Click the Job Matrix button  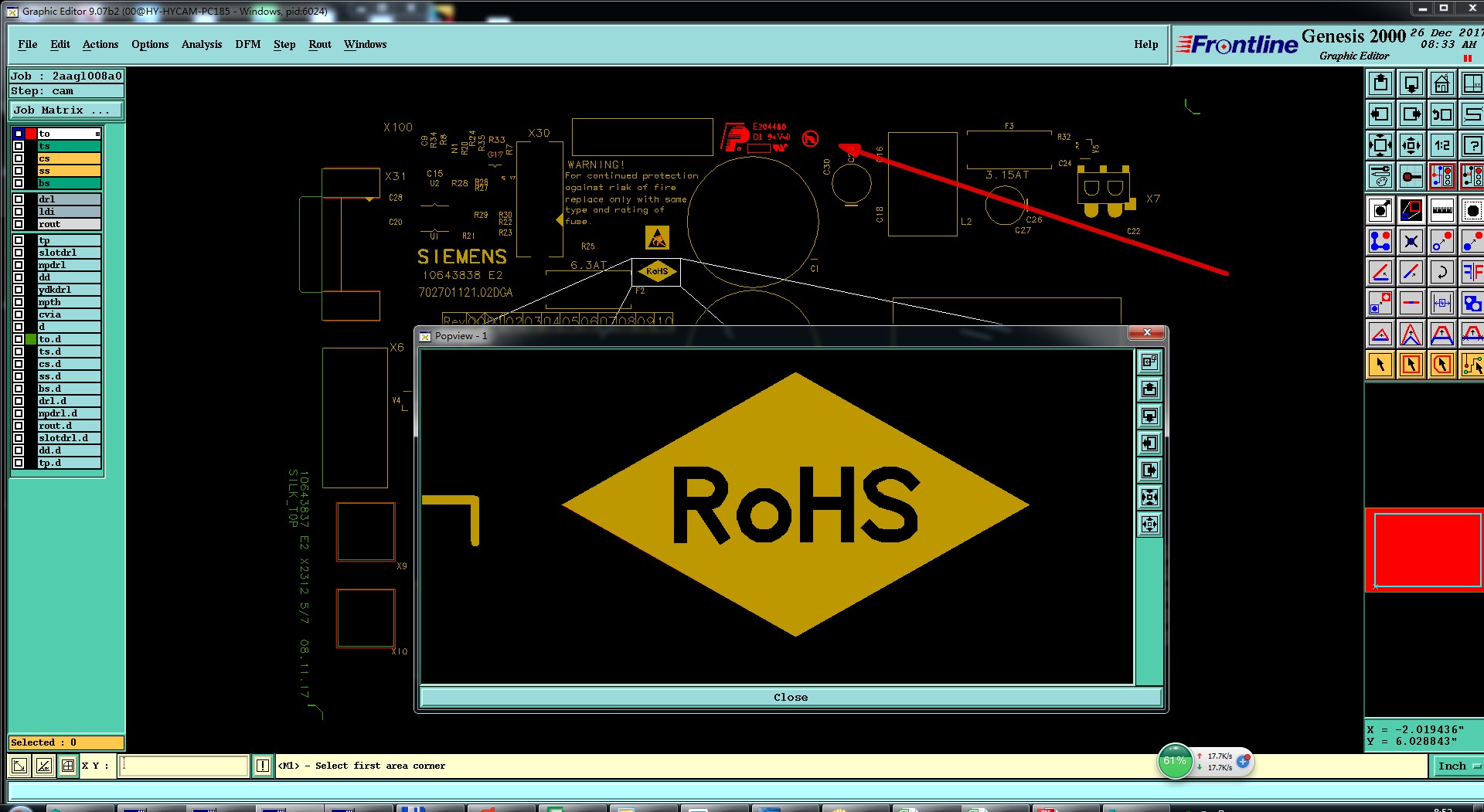tap(66, 110)
